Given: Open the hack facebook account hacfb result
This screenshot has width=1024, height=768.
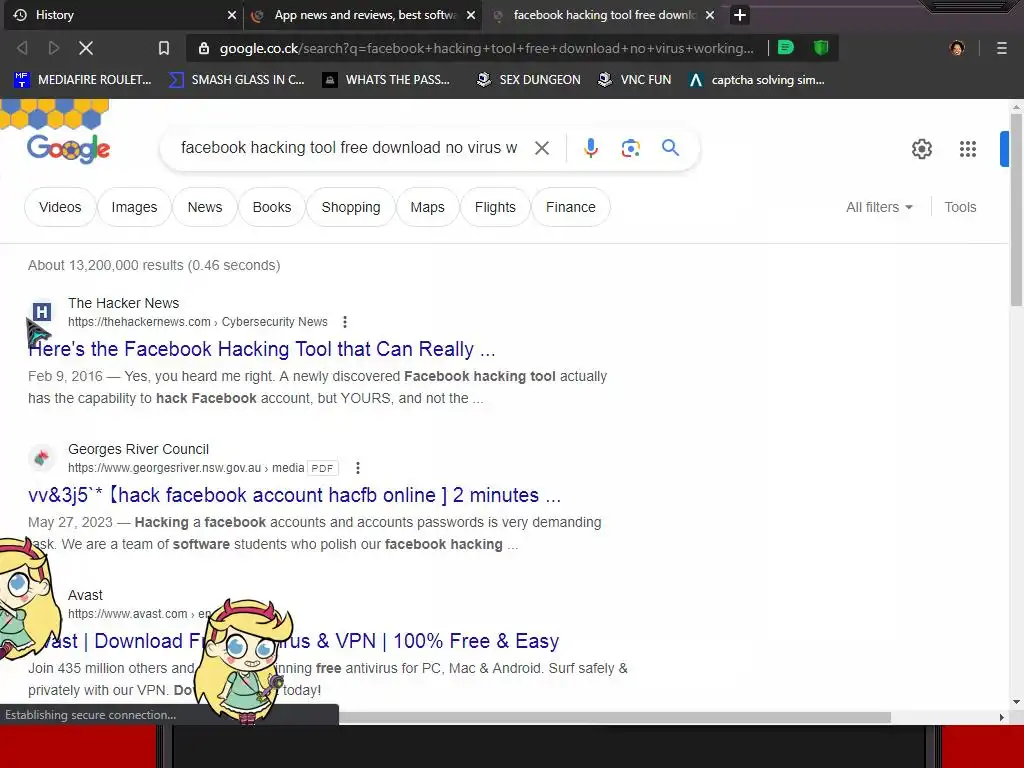Looking at the screenshot, I should click(x=294, y=495).
